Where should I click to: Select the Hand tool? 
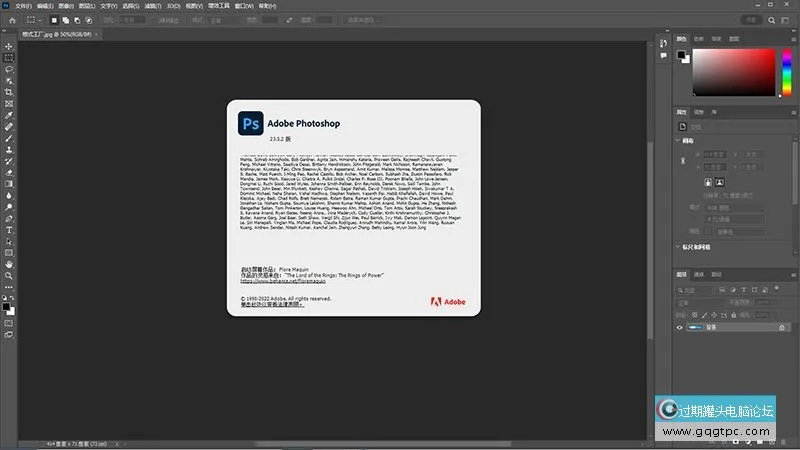(x=9, y=265)
